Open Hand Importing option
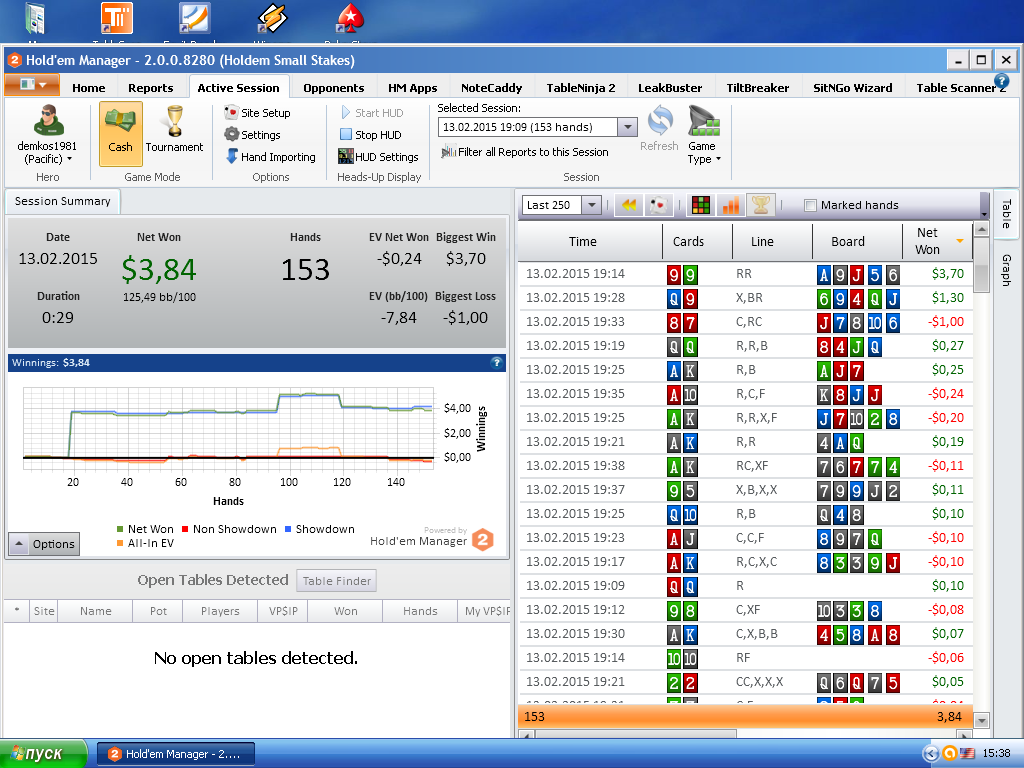 (x=270, y=157)
